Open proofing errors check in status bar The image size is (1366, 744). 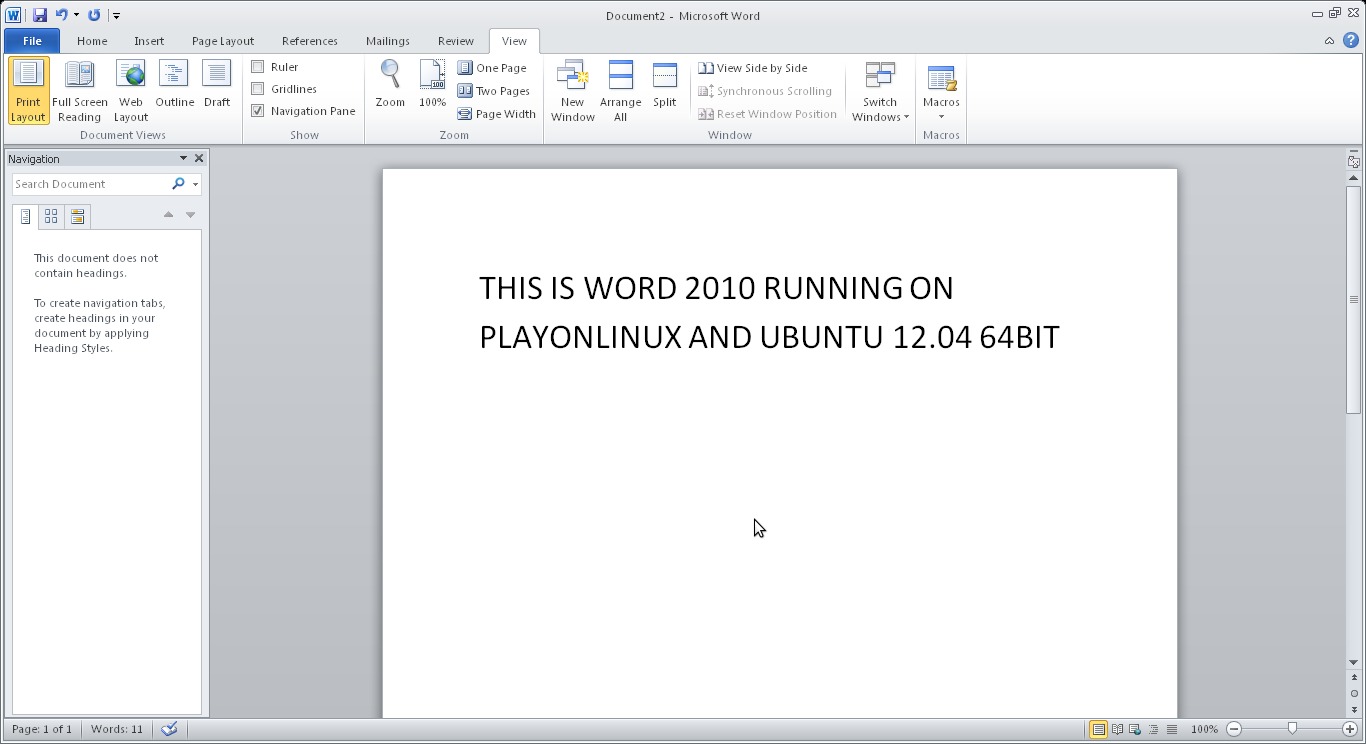coord(169,729)
